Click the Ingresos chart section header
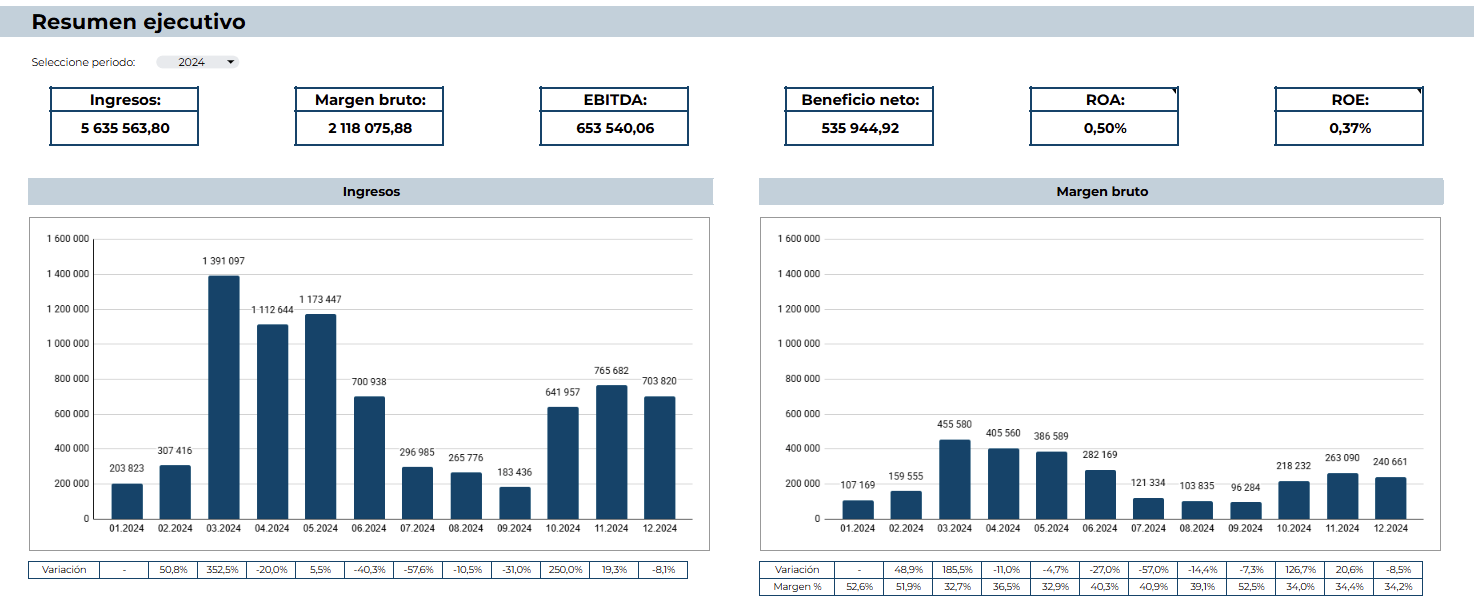This screenshot has height=611, width=1474. click(371, 192)
